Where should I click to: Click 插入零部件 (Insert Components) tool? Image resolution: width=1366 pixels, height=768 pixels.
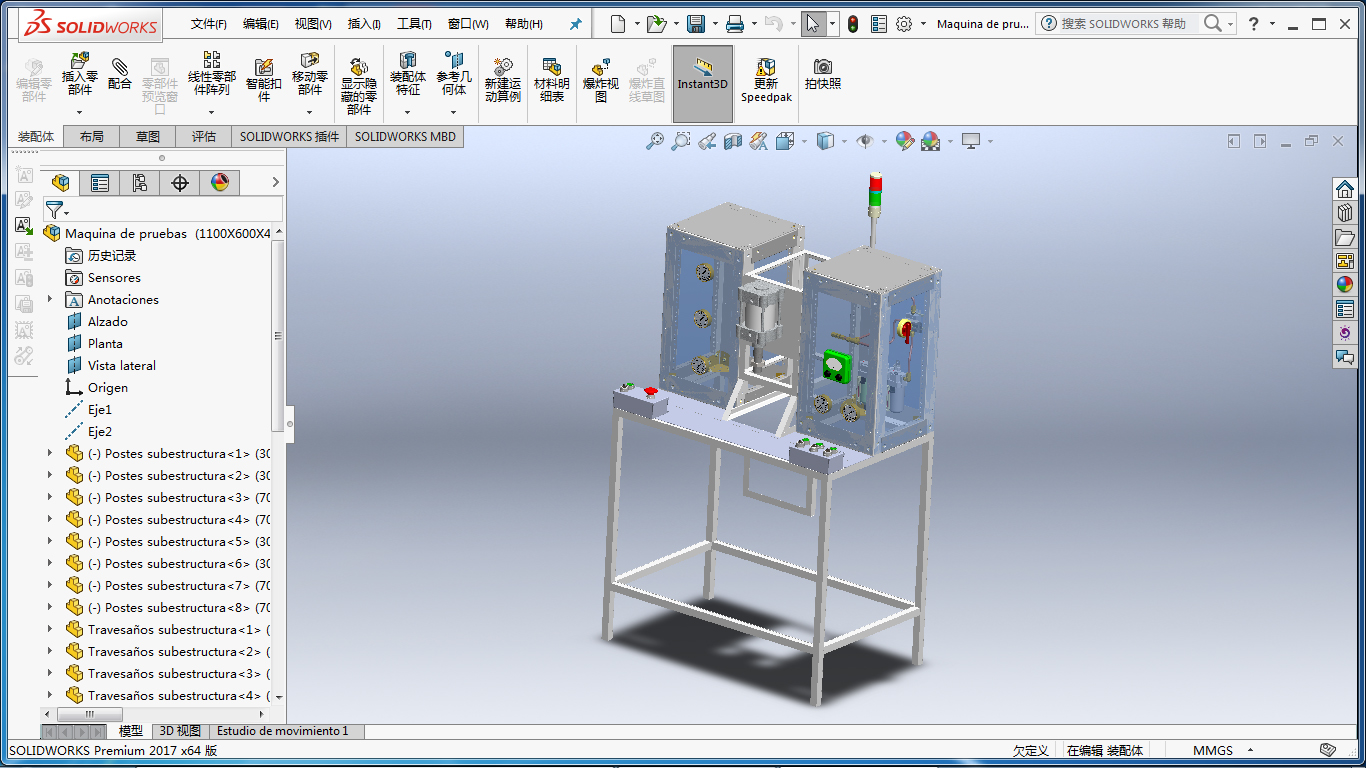(80, 74)
